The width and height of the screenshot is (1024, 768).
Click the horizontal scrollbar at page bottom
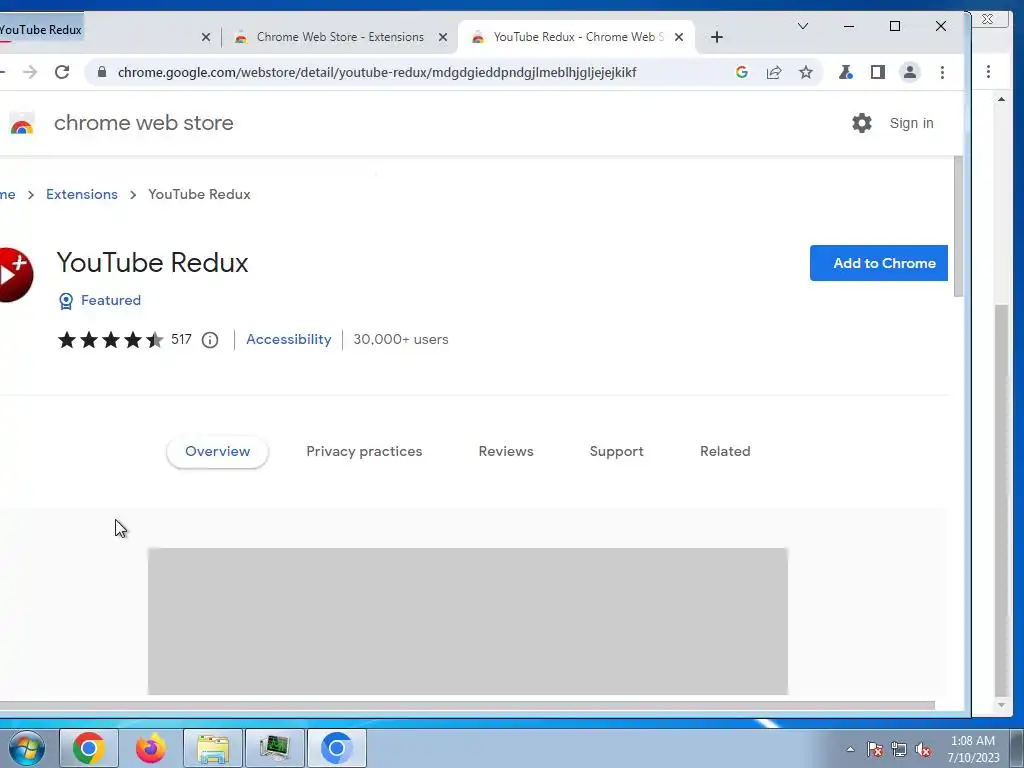click(x=467, y=705)
